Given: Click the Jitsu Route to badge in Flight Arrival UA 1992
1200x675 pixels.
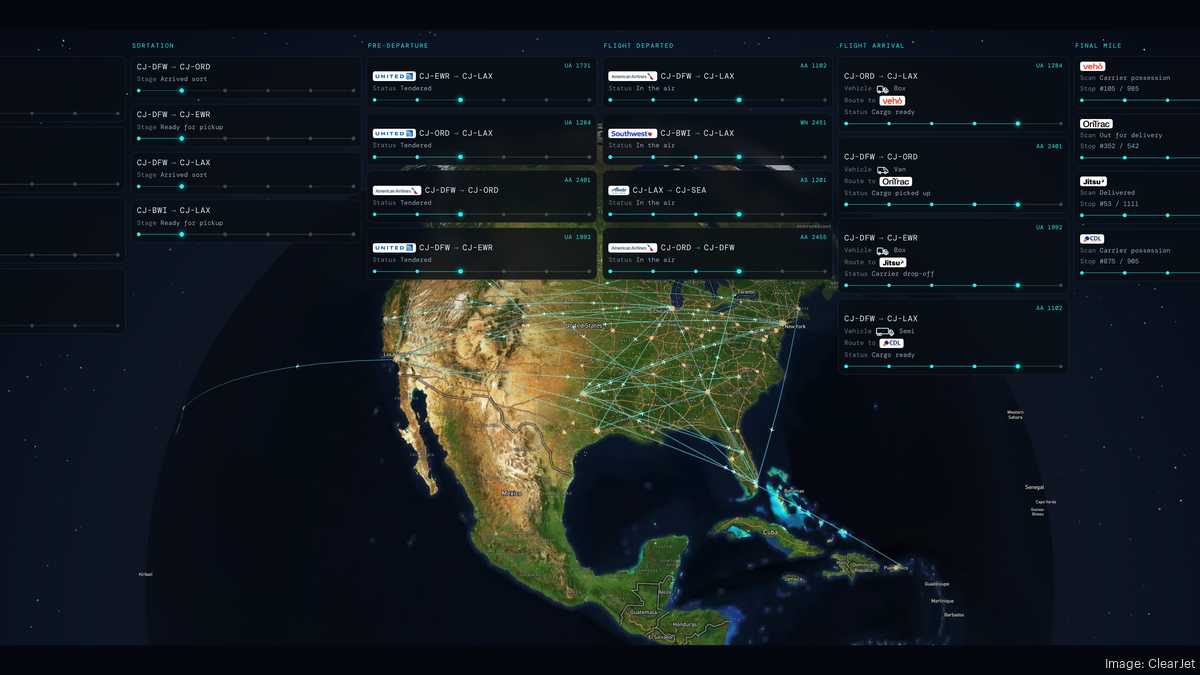Looking at the screenshot, I should pos(894,262).
